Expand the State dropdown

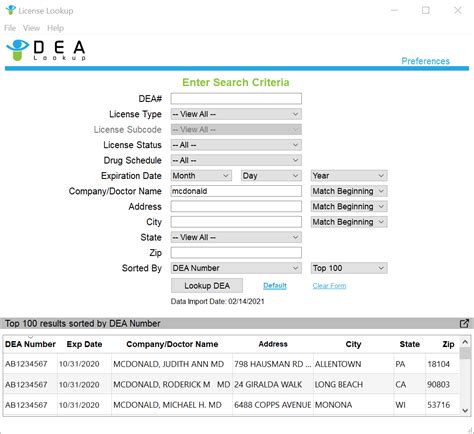tap(236, 237)
